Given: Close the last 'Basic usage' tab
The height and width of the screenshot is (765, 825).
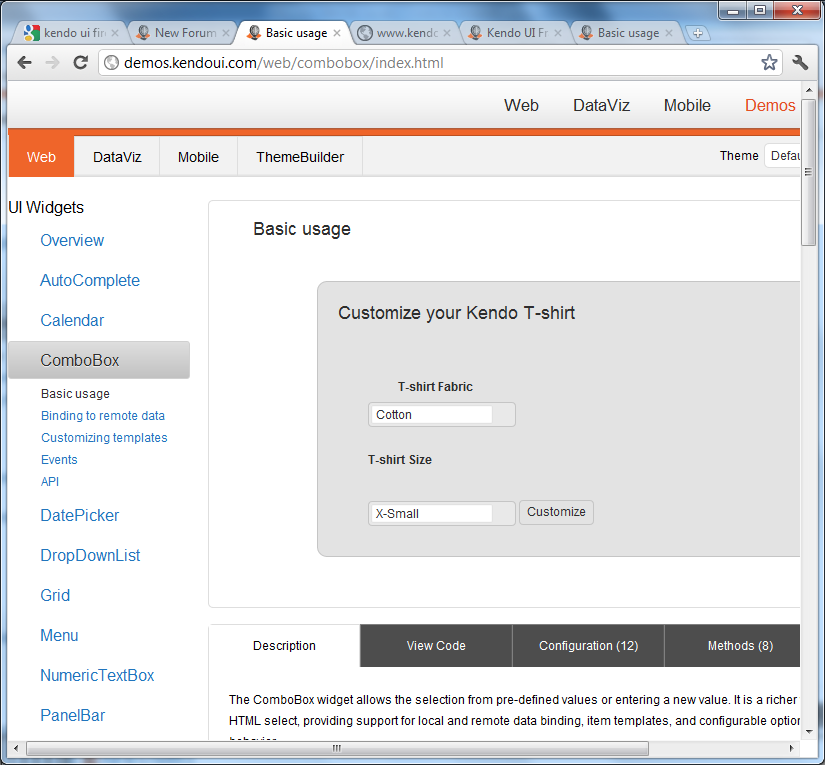Looking at the screenshot, I should pyautogui.click(x=669, y=33).
